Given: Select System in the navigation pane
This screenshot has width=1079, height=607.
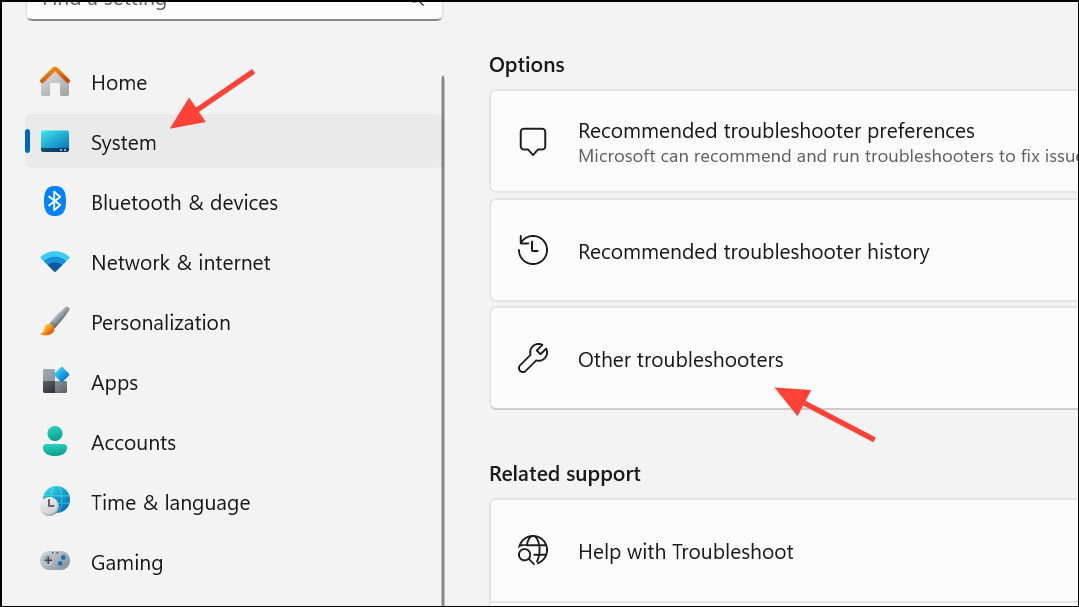Looking at the screenshot, I should click(123, 142).
